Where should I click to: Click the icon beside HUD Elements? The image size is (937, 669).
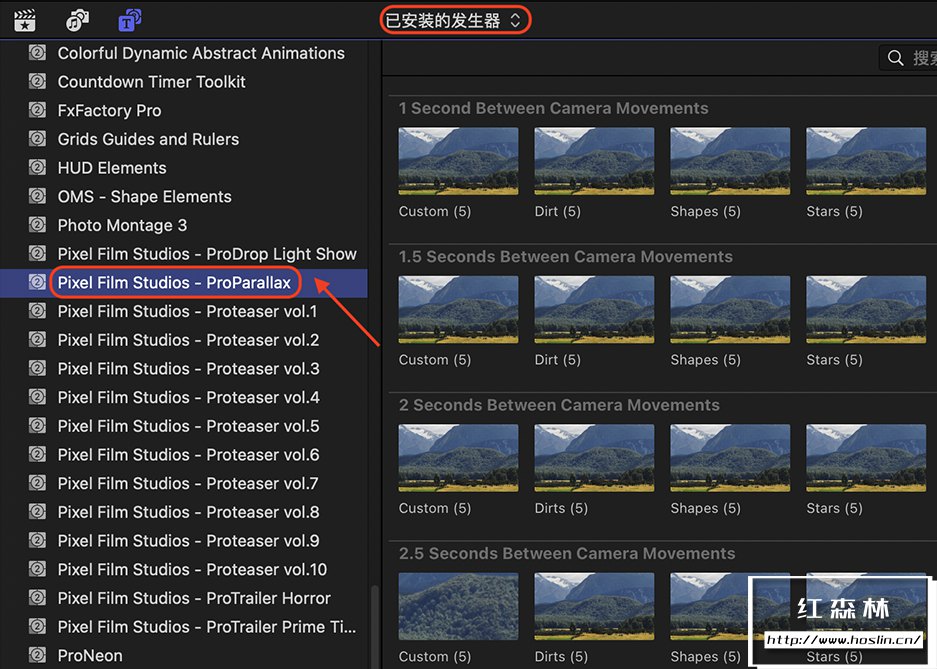(37, 167)
